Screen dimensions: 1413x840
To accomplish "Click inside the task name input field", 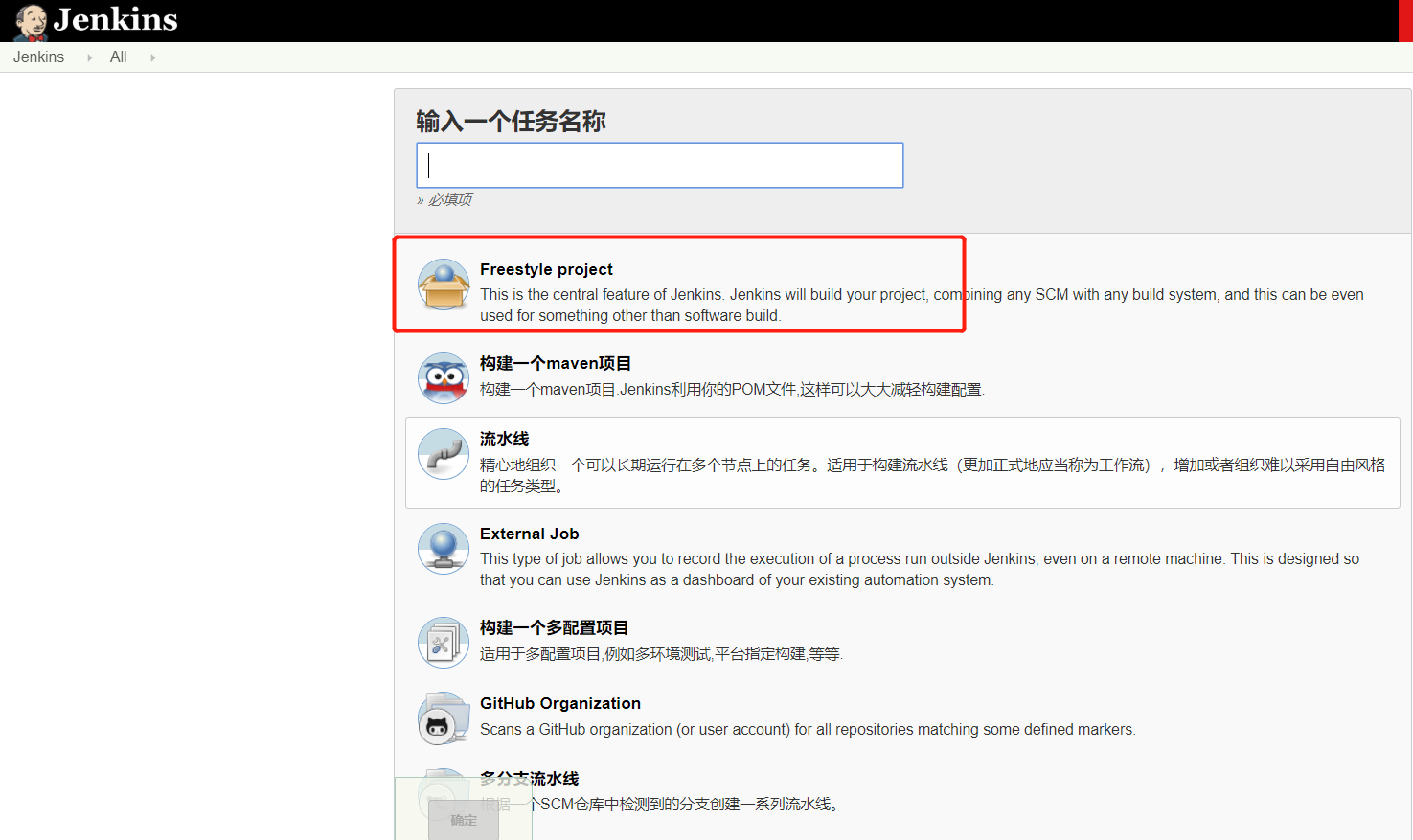I will (x=659, y=165).
